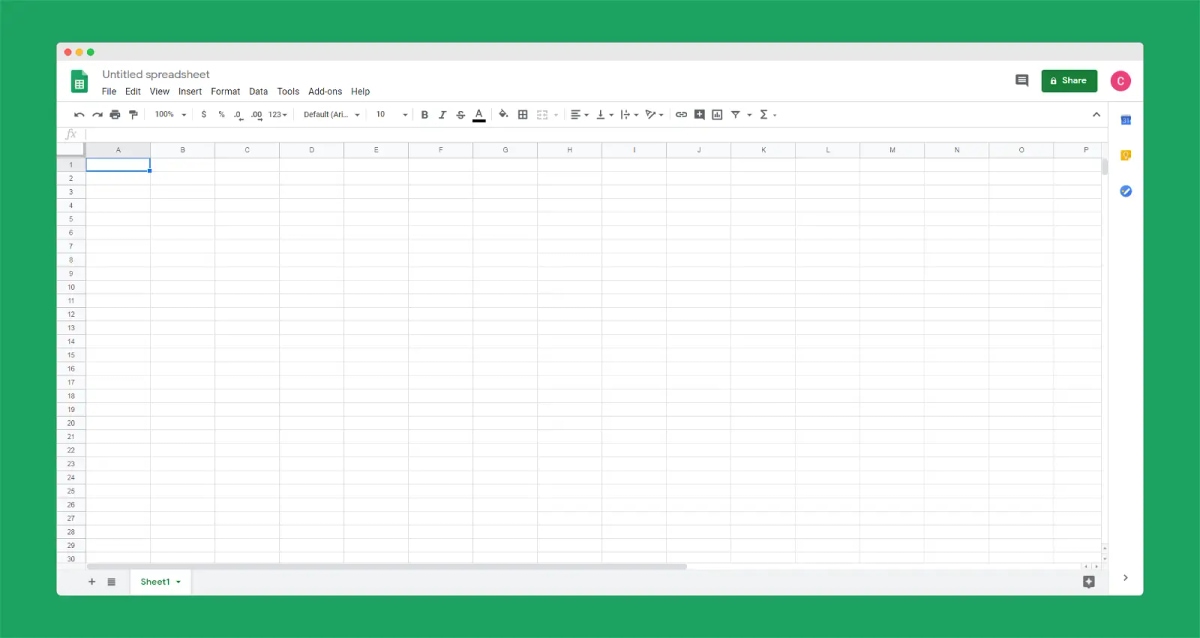The height and width of the screenshot is (638, 1200).
Task: Go to Sheets home via green logo
Action: tap(79, 81)
